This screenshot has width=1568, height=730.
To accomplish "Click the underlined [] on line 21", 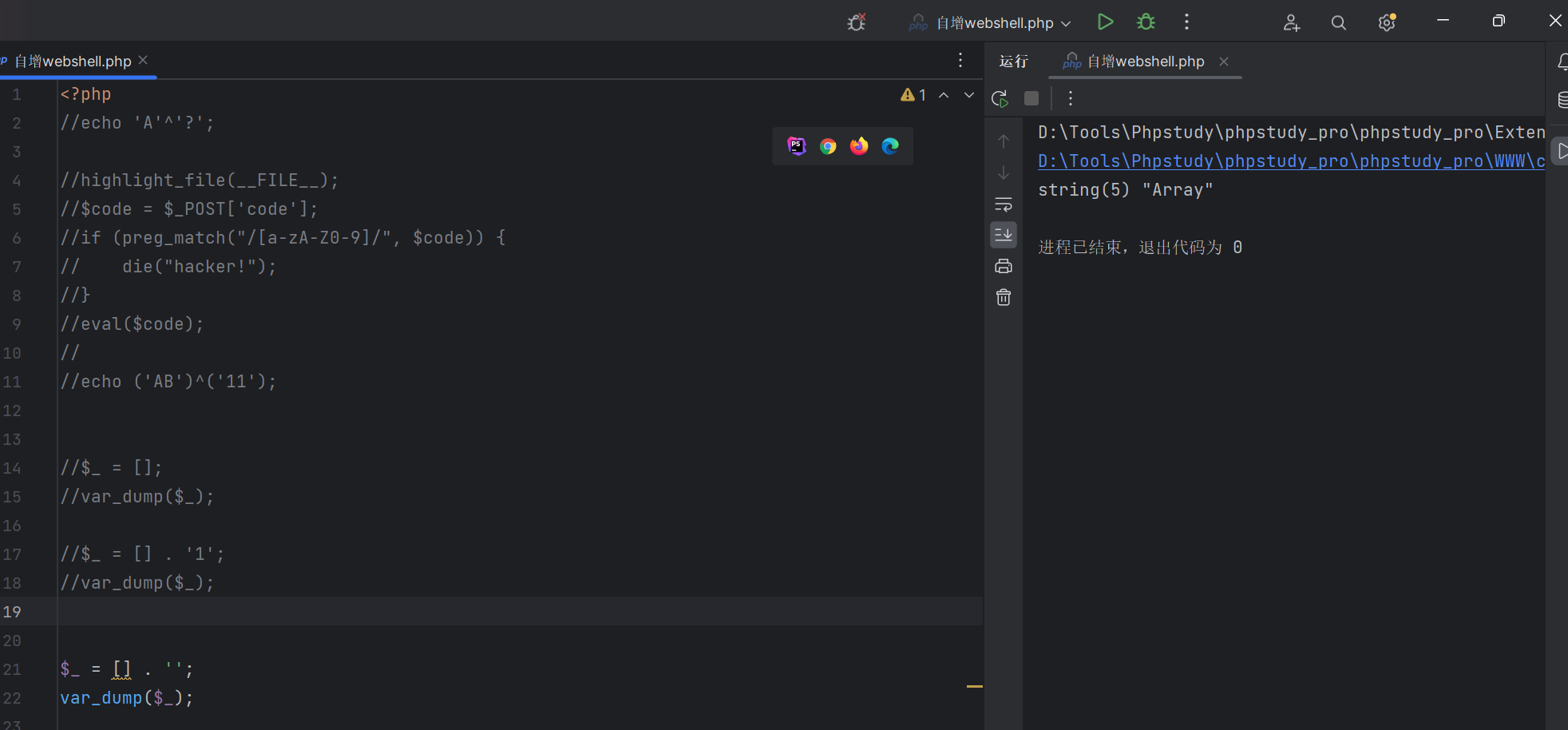I will pyautogui.click(x=121, y=669).
